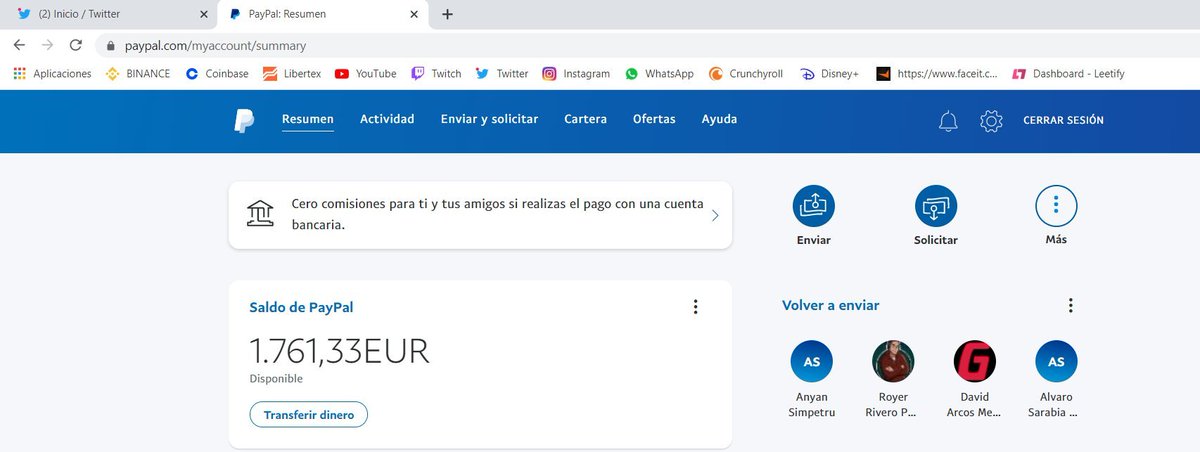The width and height of the screenshot is (1200, 452).
Task: Open a new browser tab with plus
Action: click(447, 14)
